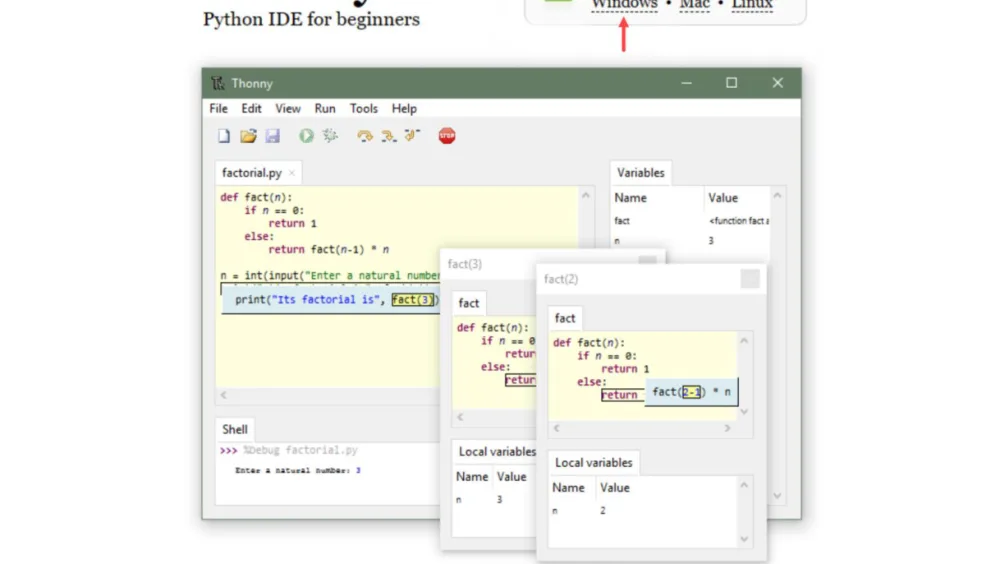Screen dimensions: 1000x564
Task: Click fact(2) code scroll up arrow
Action: (744, 341)
